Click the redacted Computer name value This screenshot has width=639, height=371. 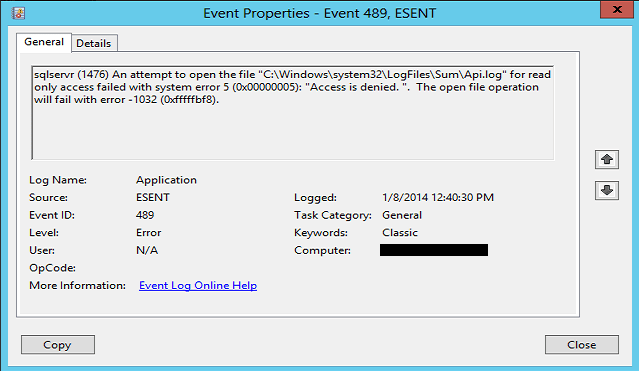[434, 250]
